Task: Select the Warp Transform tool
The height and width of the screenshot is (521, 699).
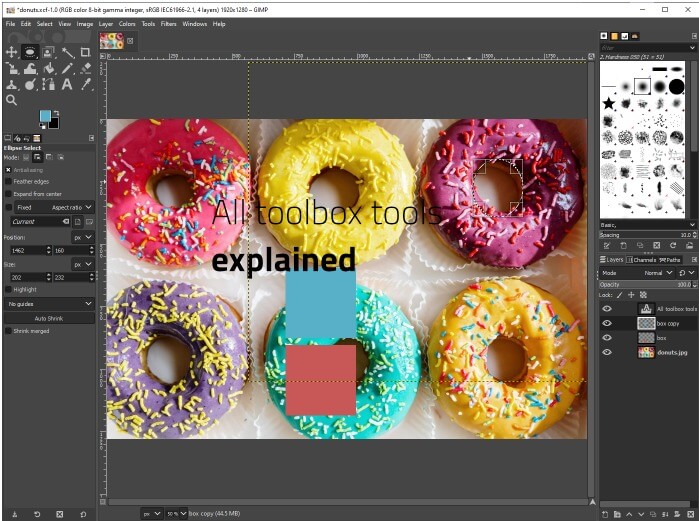Action: tap(30, 68)
